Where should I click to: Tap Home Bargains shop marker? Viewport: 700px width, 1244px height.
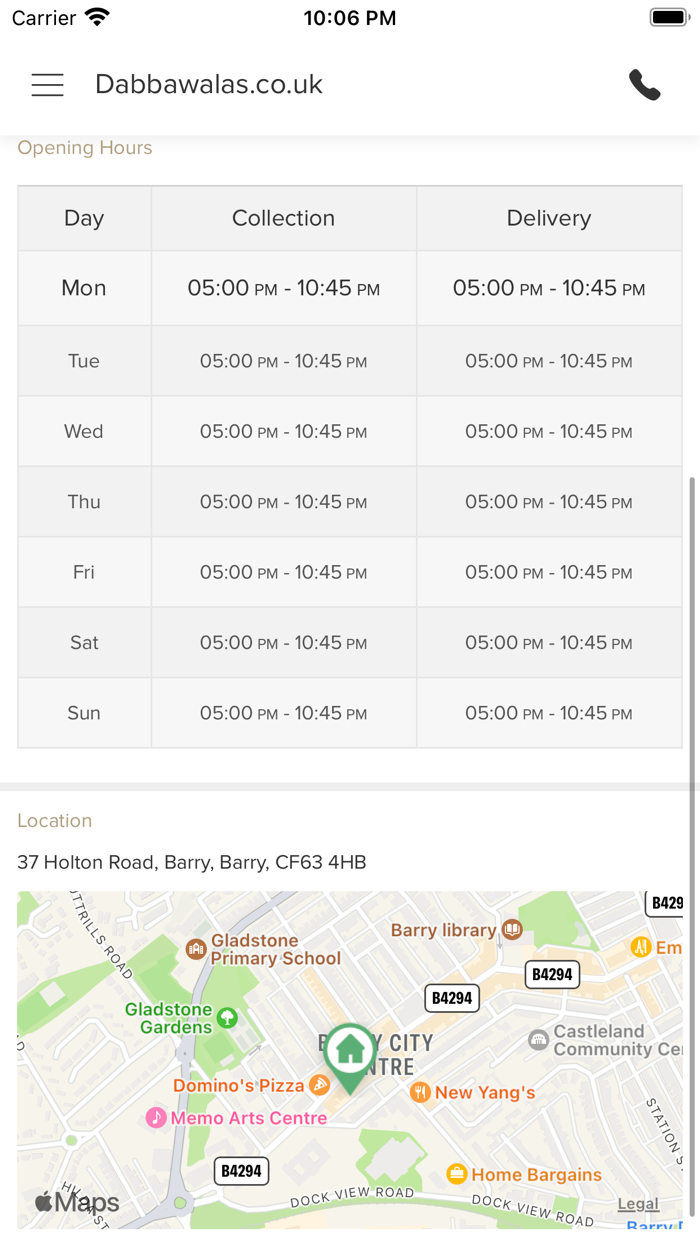click(457, 1174)
